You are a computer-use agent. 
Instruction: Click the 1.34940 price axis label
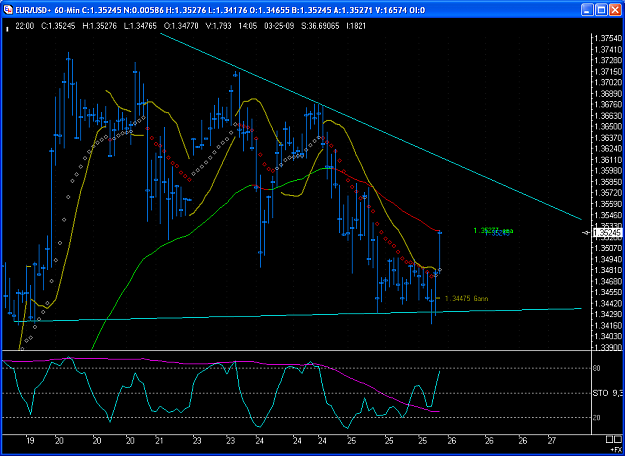point(607,259)
